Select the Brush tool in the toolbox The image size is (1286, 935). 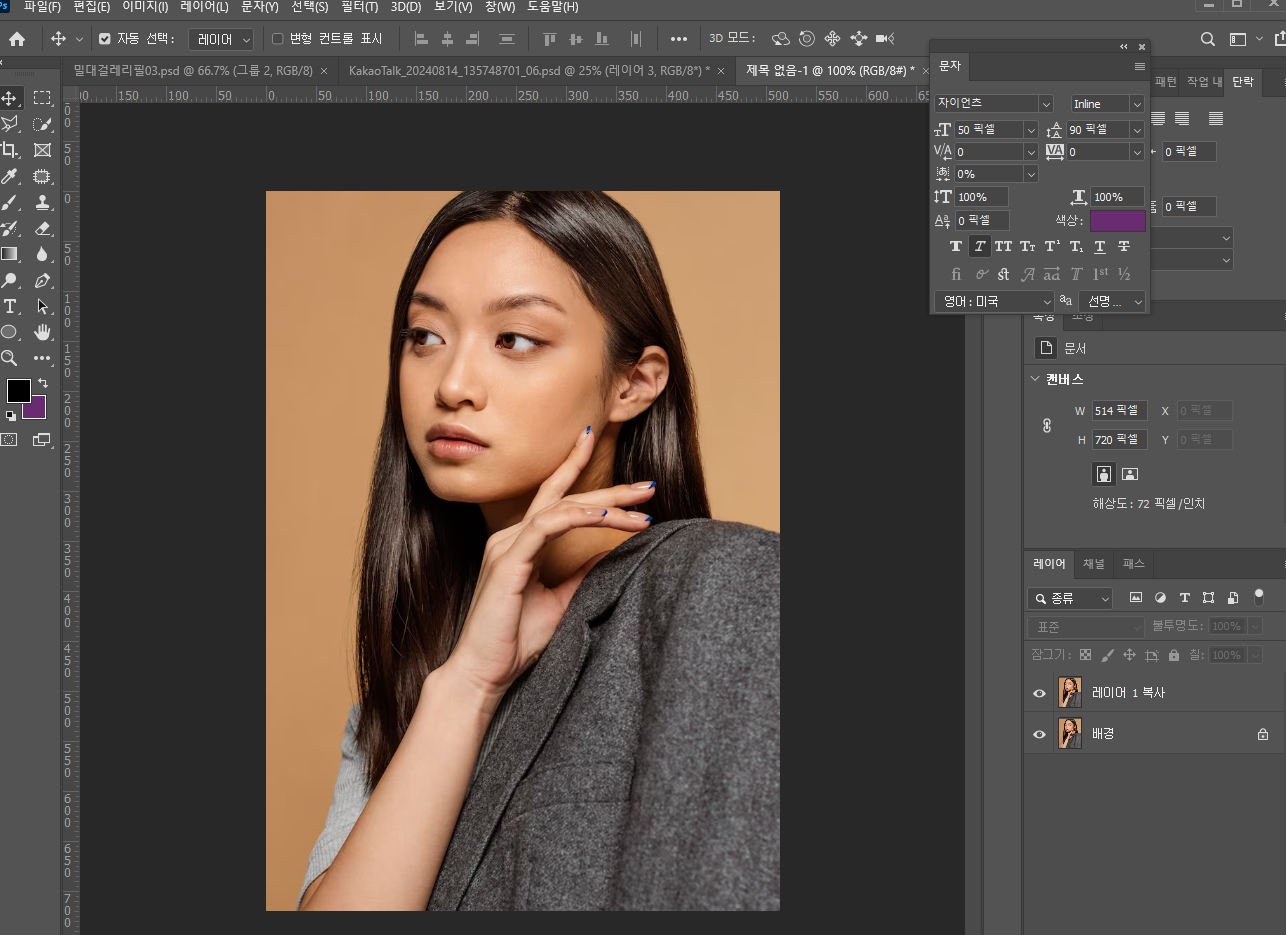(10, 202)
